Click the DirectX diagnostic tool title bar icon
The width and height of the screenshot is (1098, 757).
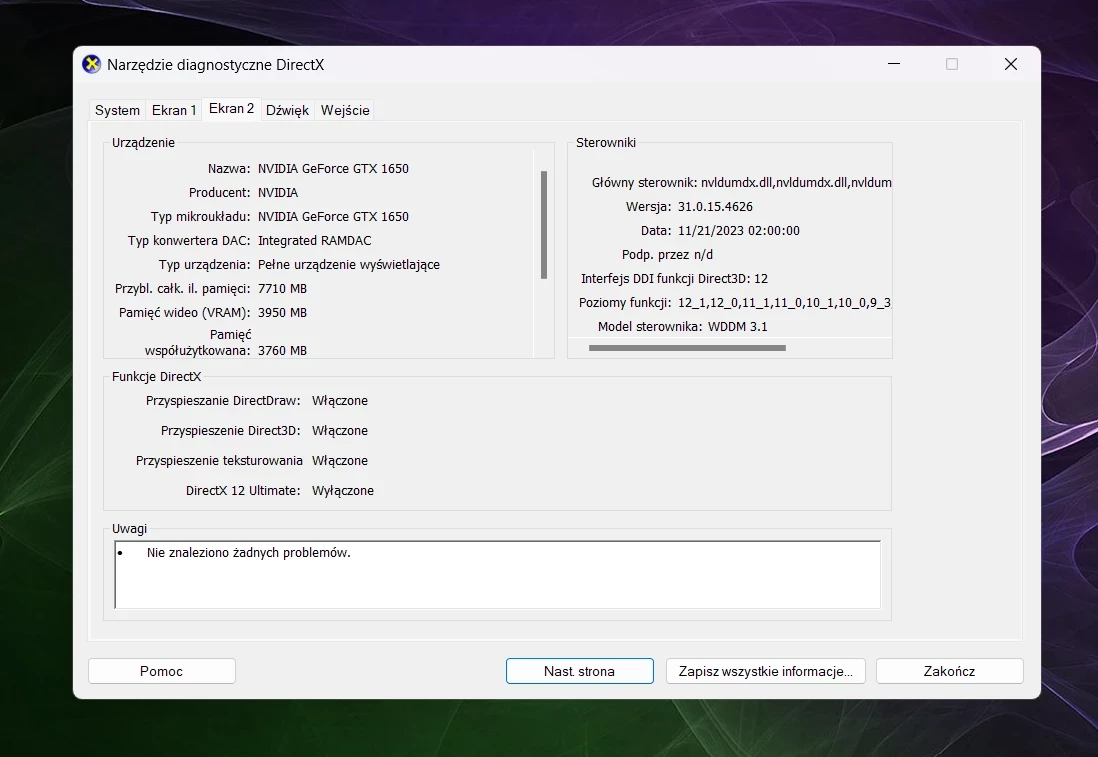pos(91,64)
